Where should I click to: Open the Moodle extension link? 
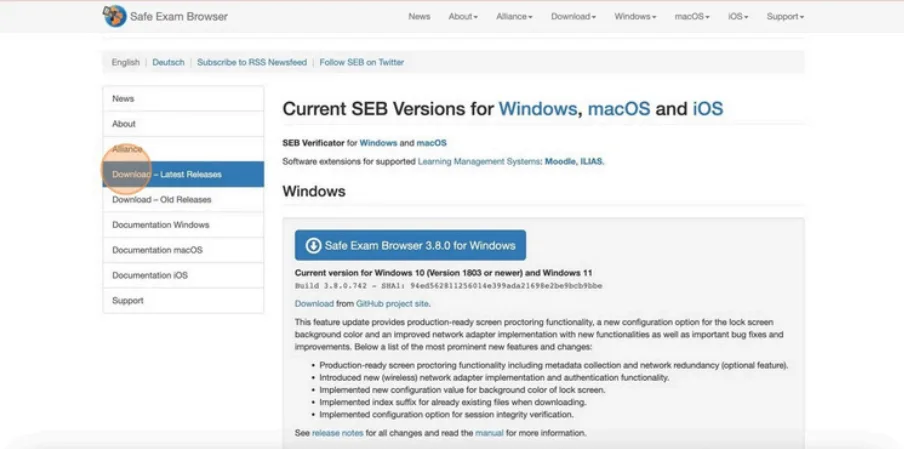559,162
